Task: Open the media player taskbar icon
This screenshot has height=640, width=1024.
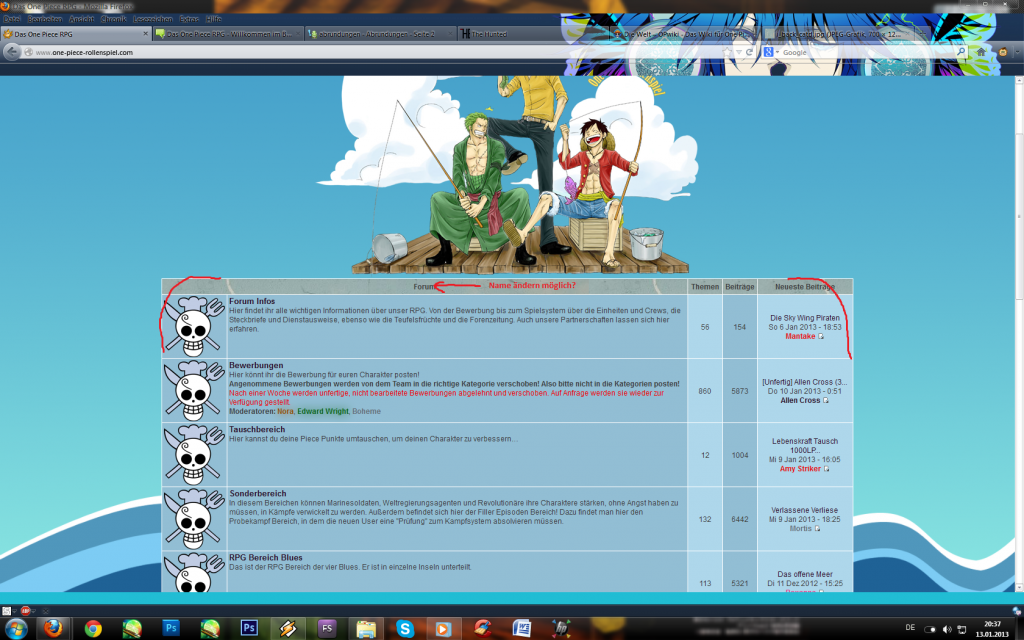Action: [x=443, y=628]
